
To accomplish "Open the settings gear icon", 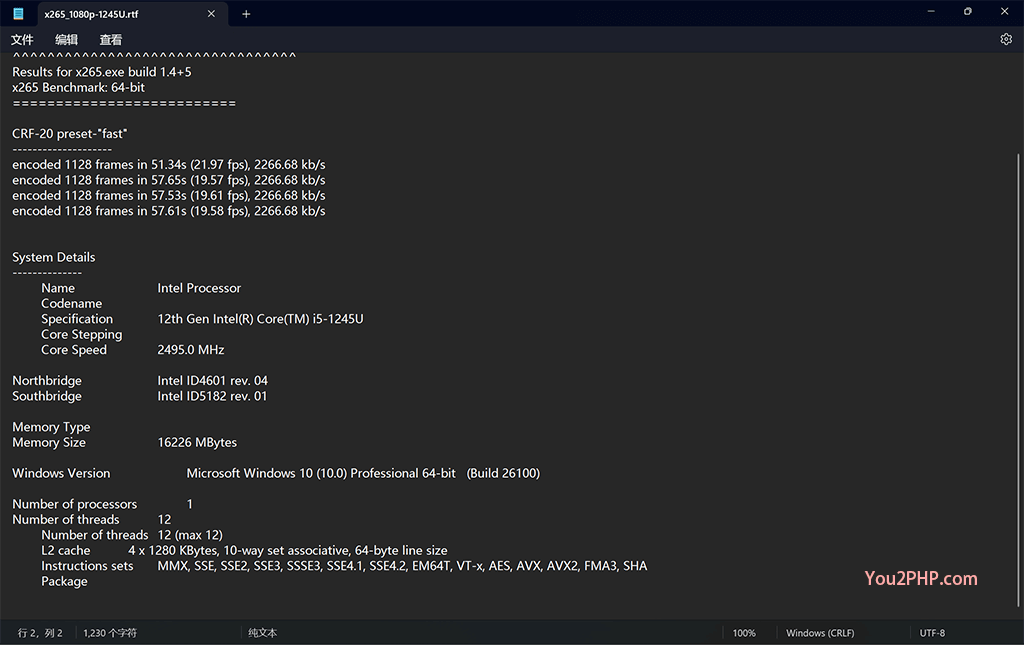I will pyautogui.click(x=1006, y=39).
